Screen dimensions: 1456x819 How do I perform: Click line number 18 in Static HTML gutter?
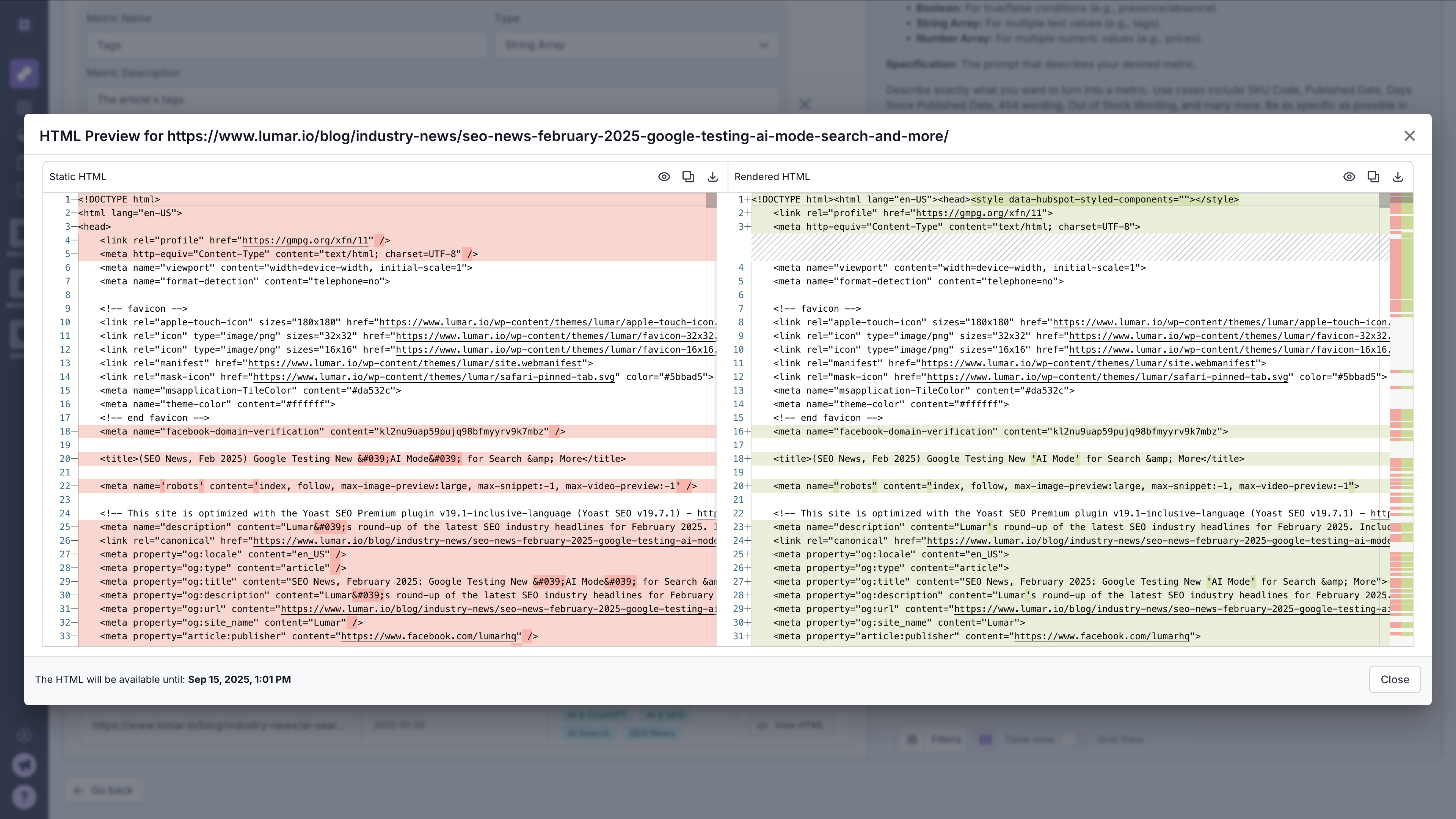pyautogui.click(x=65, y=431)
